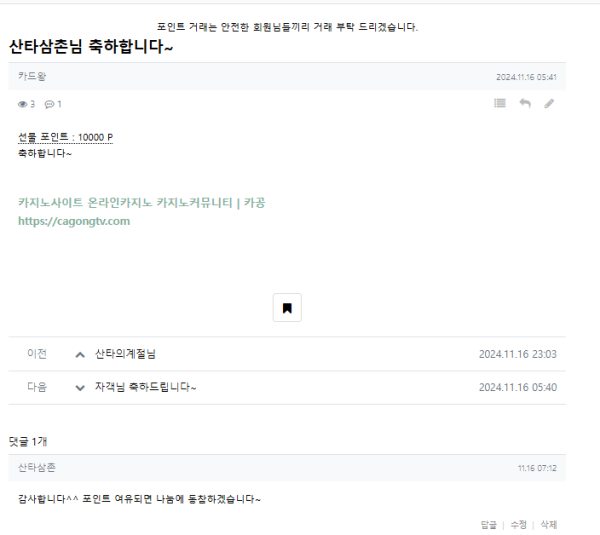Click the reply arrow icon
600x535 pixels.
[525, 103]
